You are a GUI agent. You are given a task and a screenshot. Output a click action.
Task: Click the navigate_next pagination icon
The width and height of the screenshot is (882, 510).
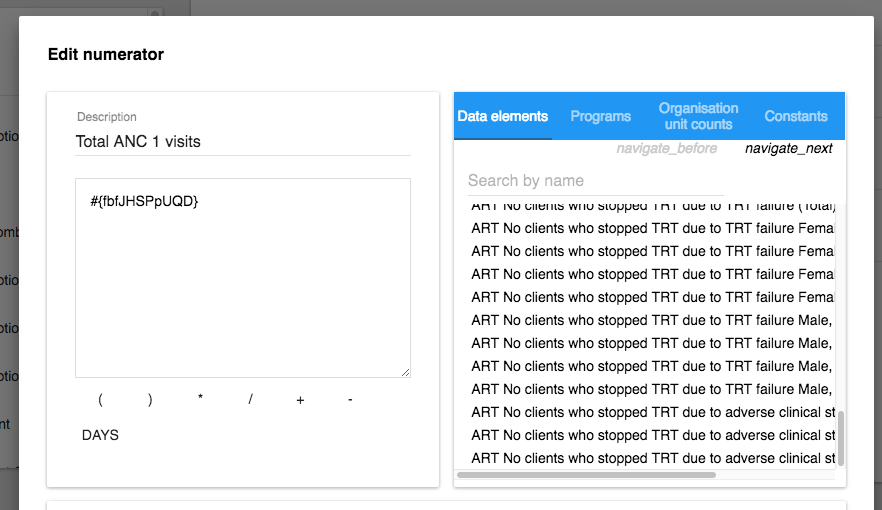(788, 149)
